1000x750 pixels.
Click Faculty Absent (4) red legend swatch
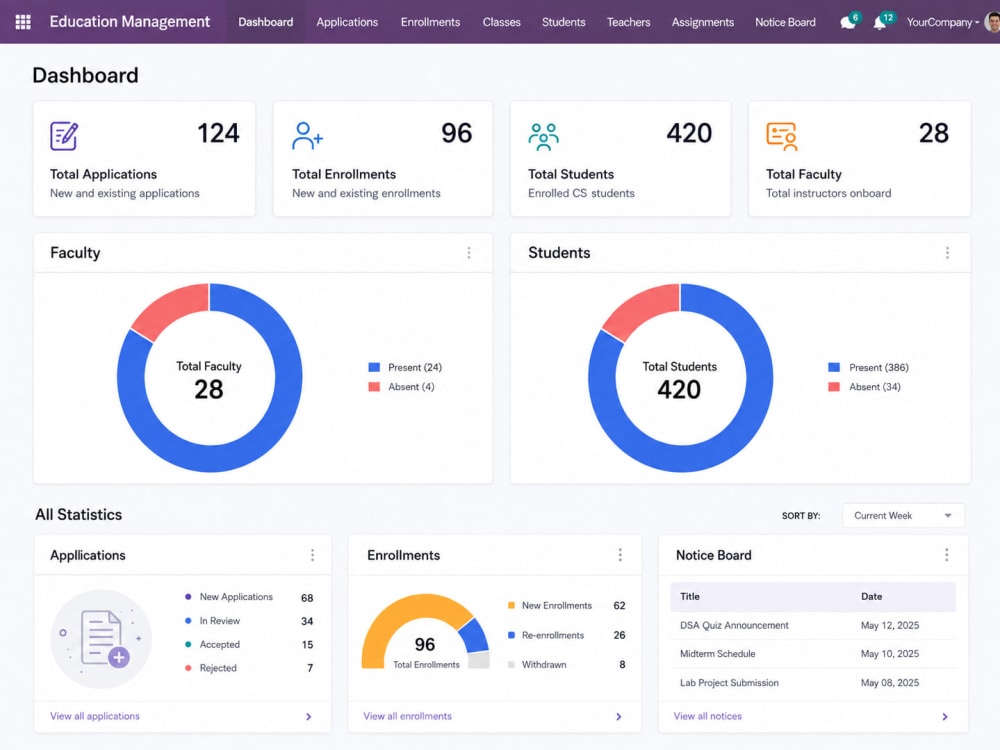point(374,386)
